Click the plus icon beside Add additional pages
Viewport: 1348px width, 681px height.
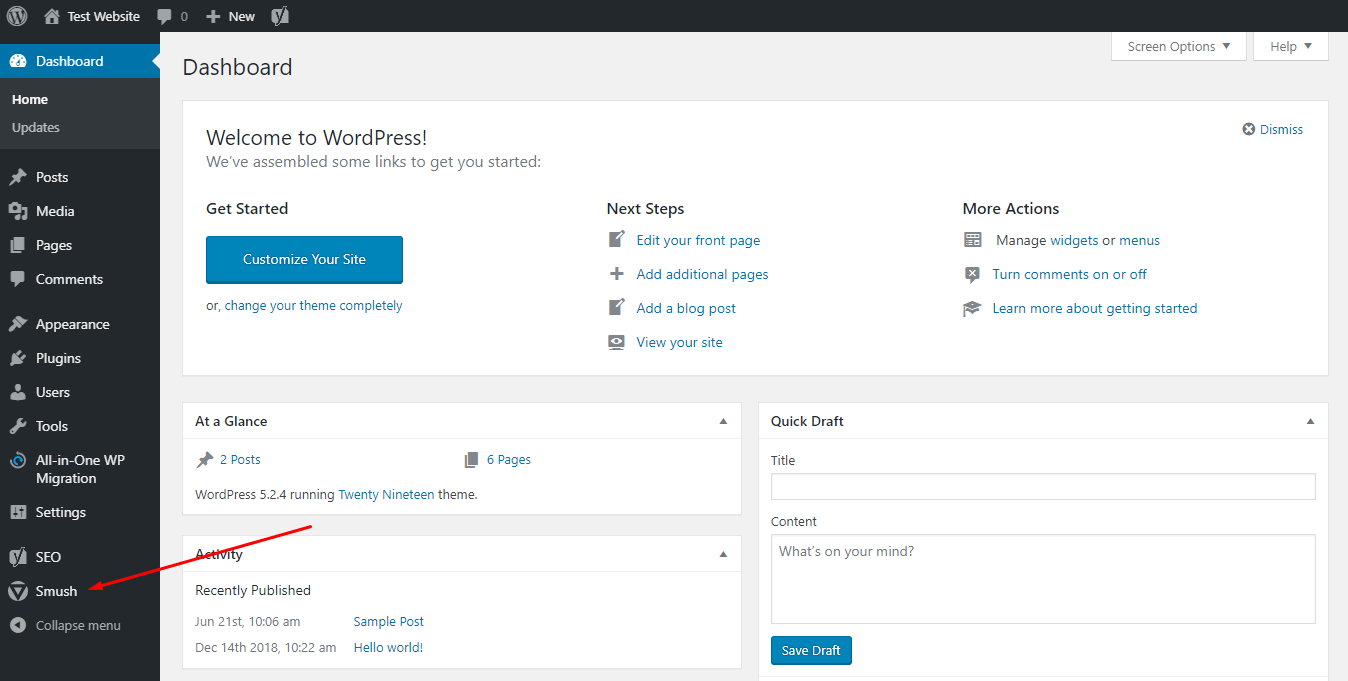click(617, 274)
